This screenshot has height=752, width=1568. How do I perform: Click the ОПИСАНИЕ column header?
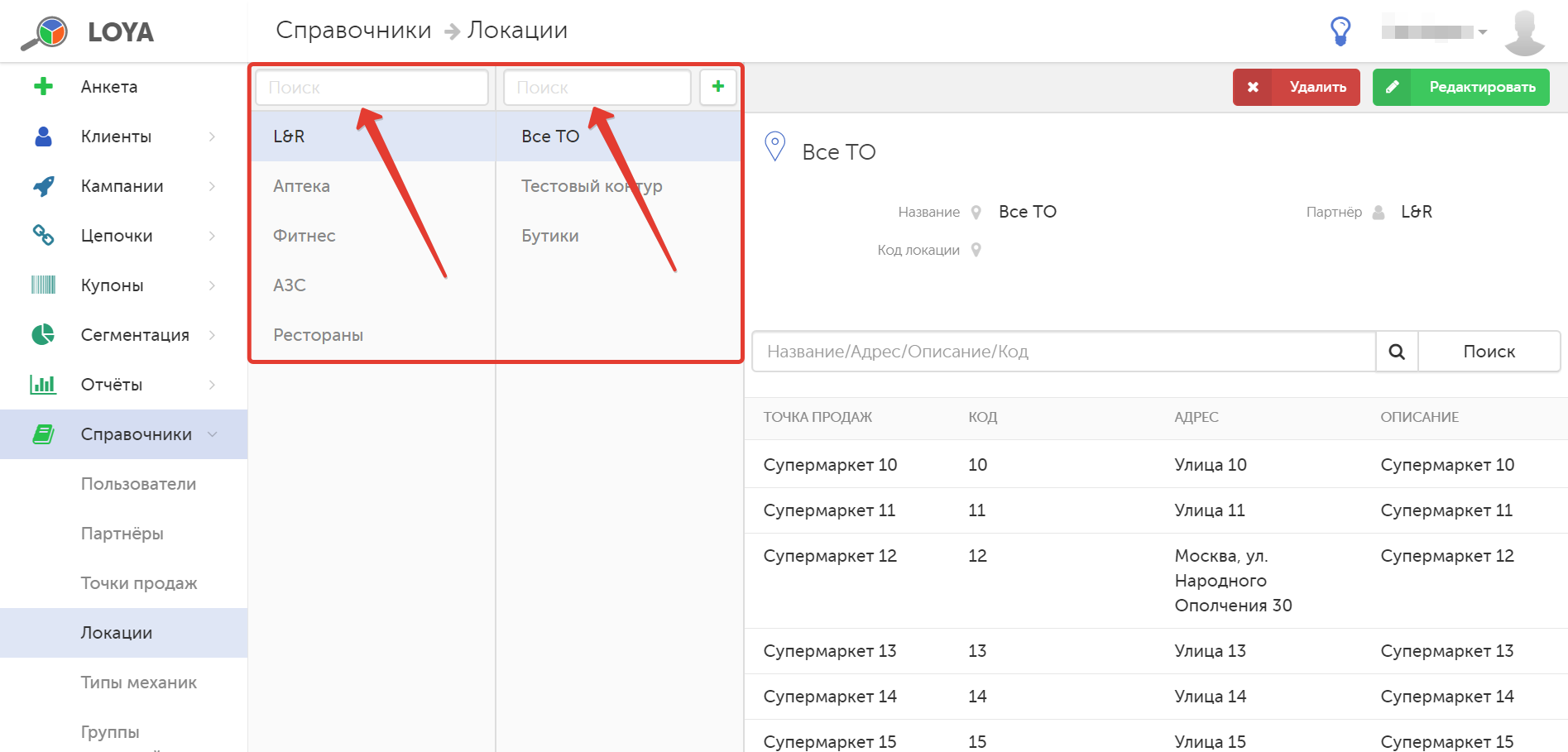click(1420, 418)
